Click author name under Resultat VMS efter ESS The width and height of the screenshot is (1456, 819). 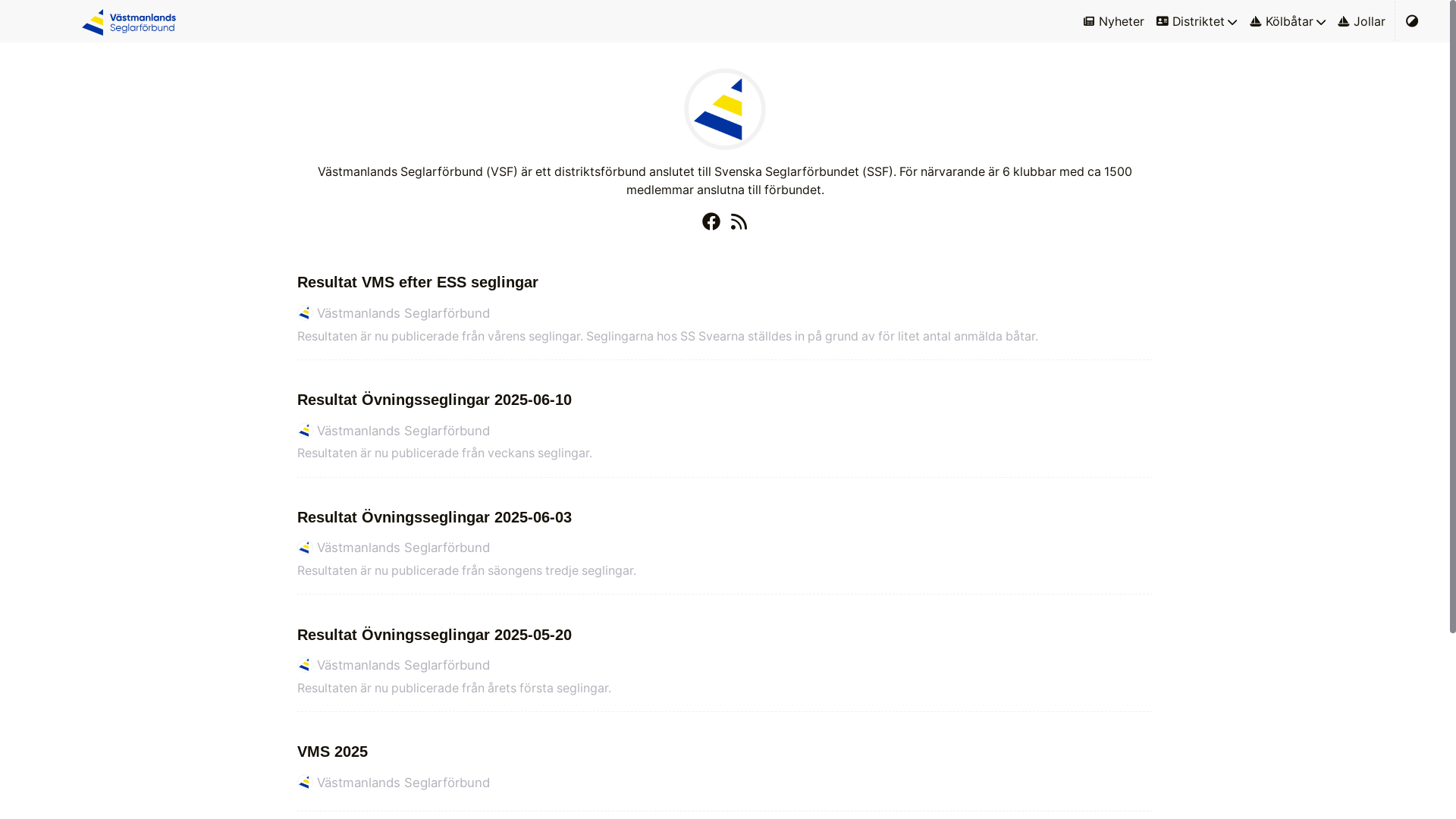pos(403,313)
